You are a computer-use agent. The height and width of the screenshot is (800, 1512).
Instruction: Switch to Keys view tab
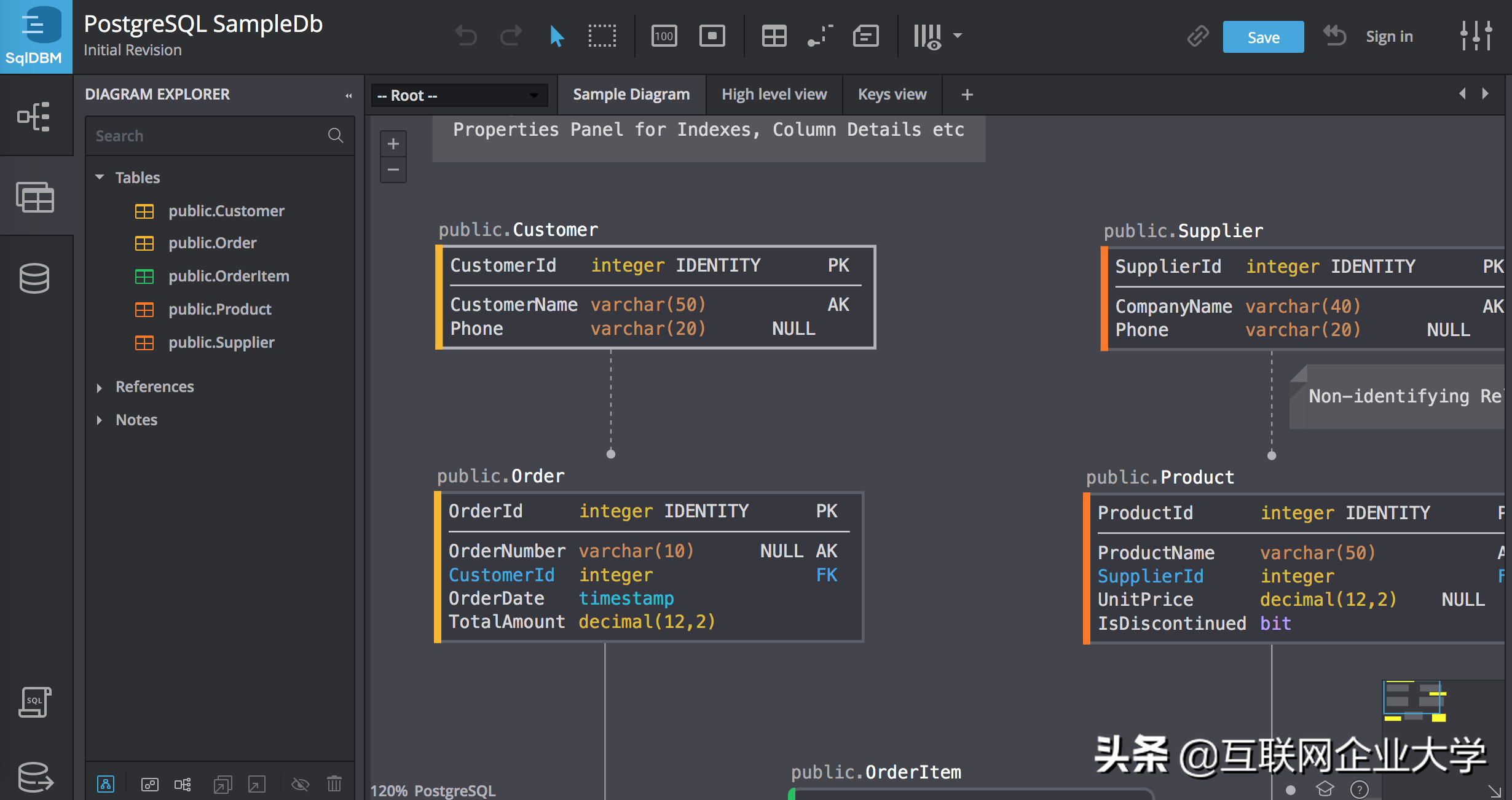pos(892,94)
